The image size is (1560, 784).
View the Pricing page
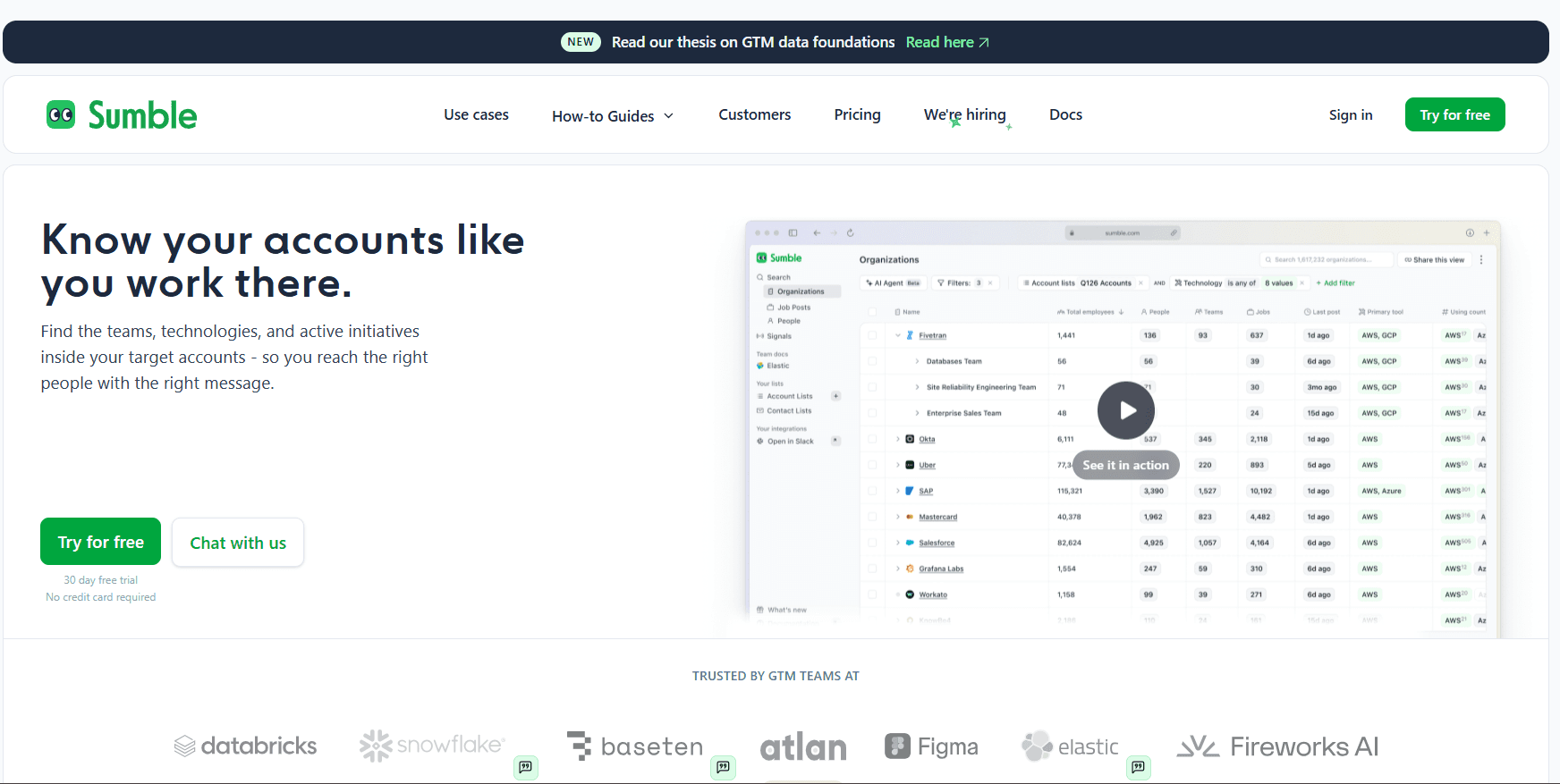tap(858, 114)
